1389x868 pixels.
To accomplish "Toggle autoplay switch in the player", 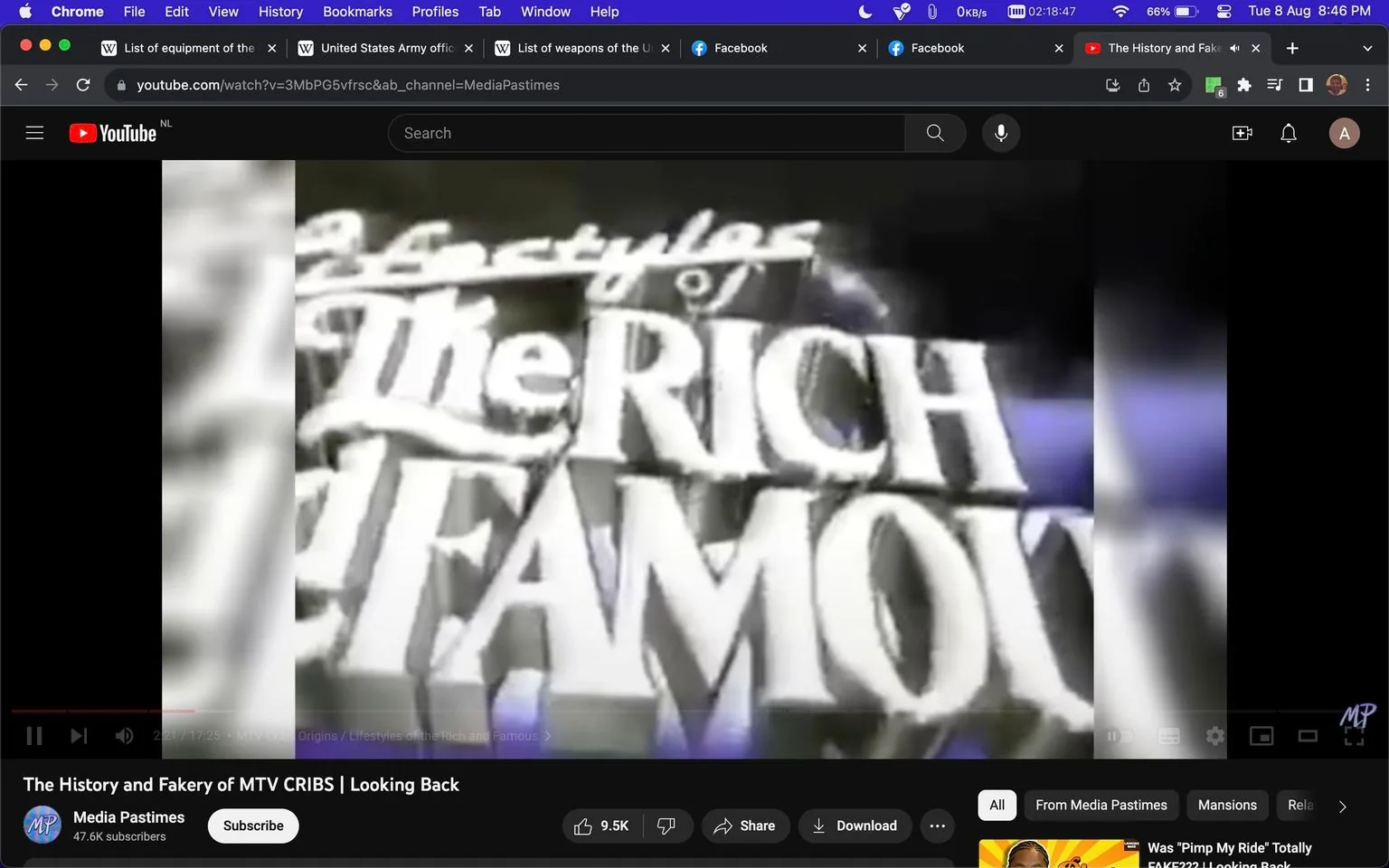I will [1121, 736].
